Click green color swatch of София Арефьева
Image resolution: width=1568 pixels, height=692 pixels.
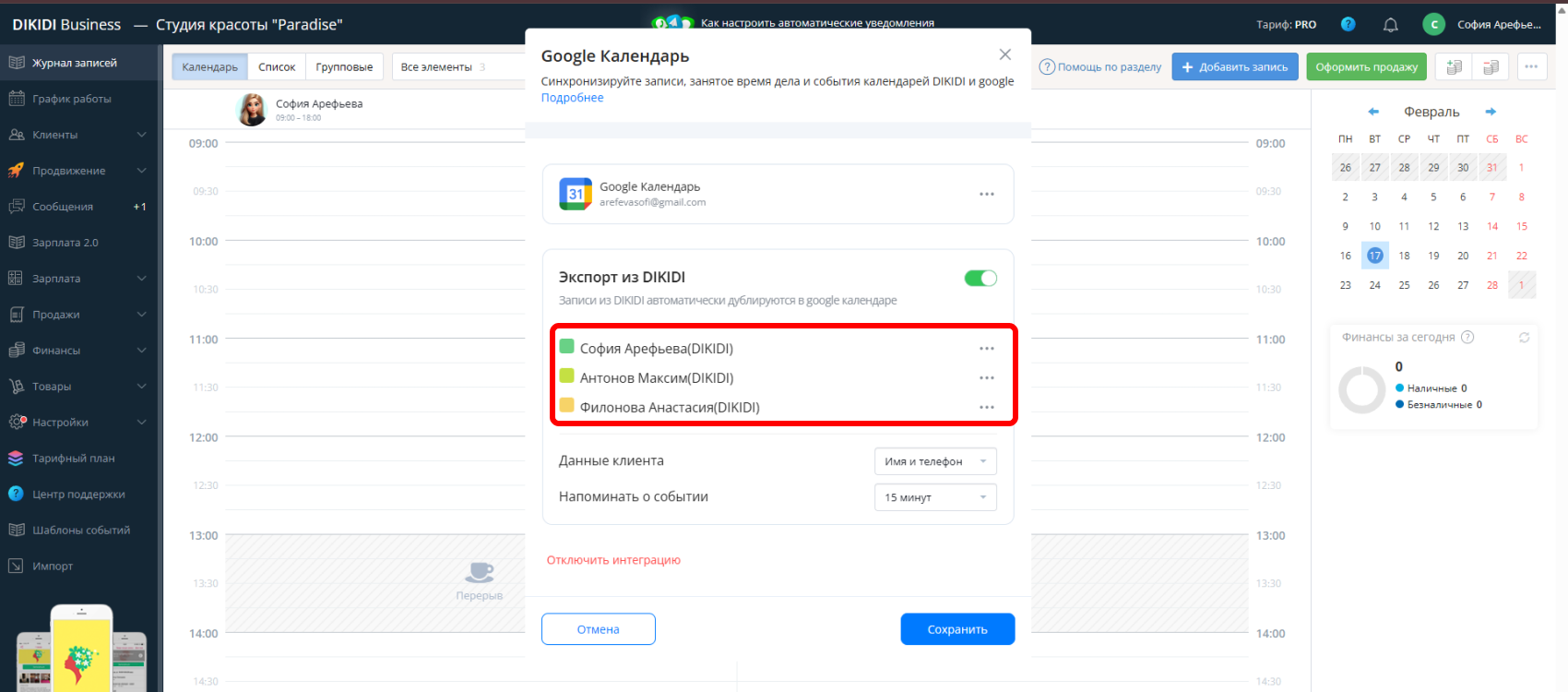point(567,347)
